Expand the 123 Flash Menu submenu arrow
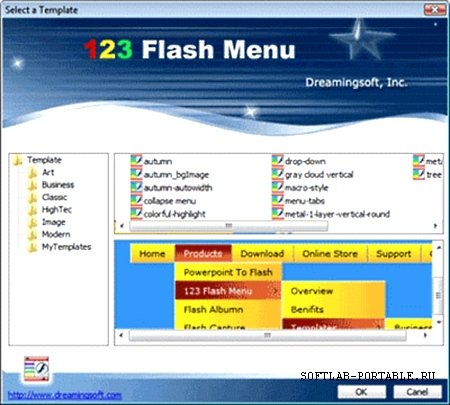450x405 pixels. click(x=275, y=291)
